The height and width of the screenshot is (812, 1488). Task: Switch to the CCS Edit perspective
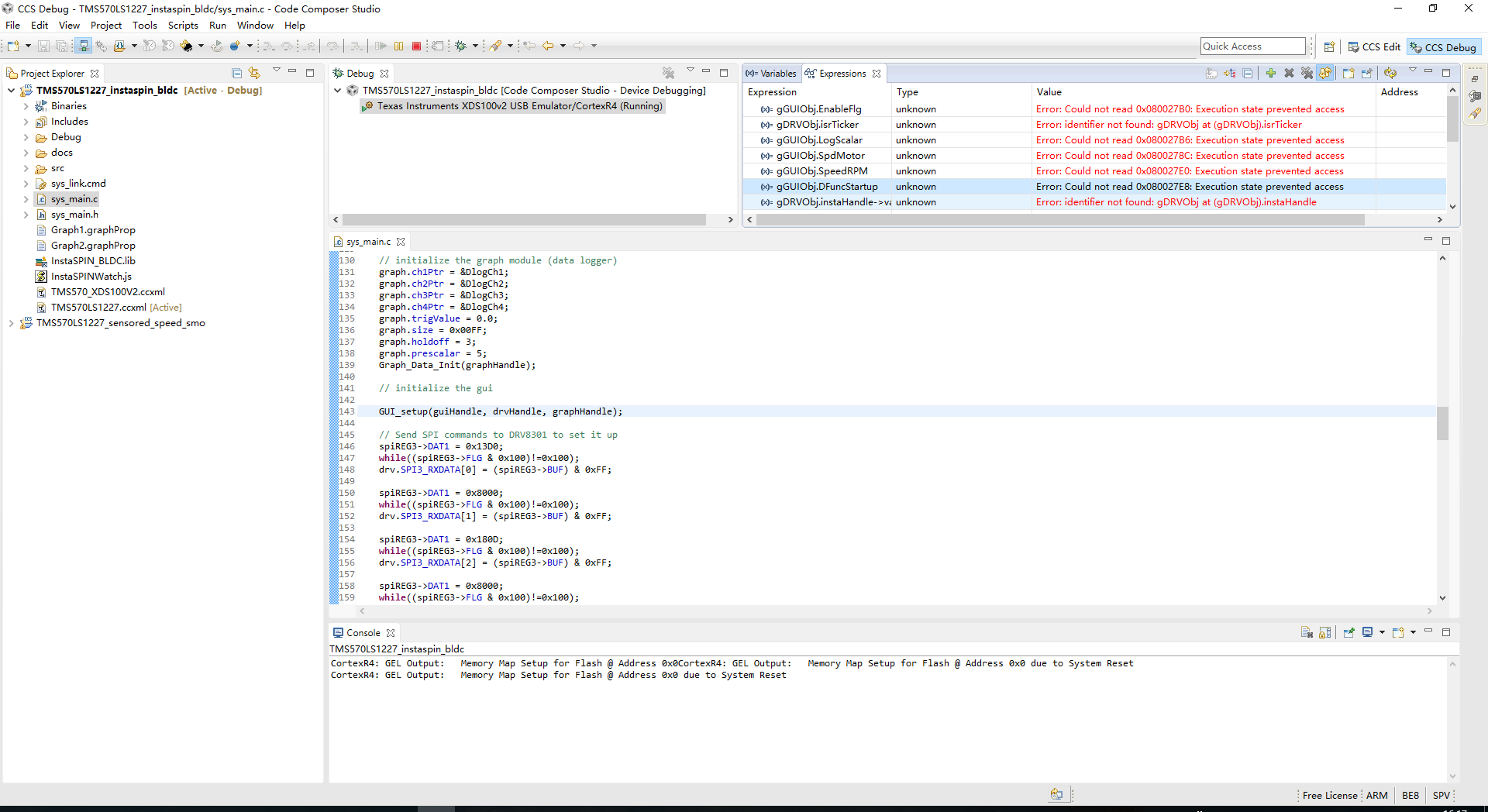(x=1374, y=47)
